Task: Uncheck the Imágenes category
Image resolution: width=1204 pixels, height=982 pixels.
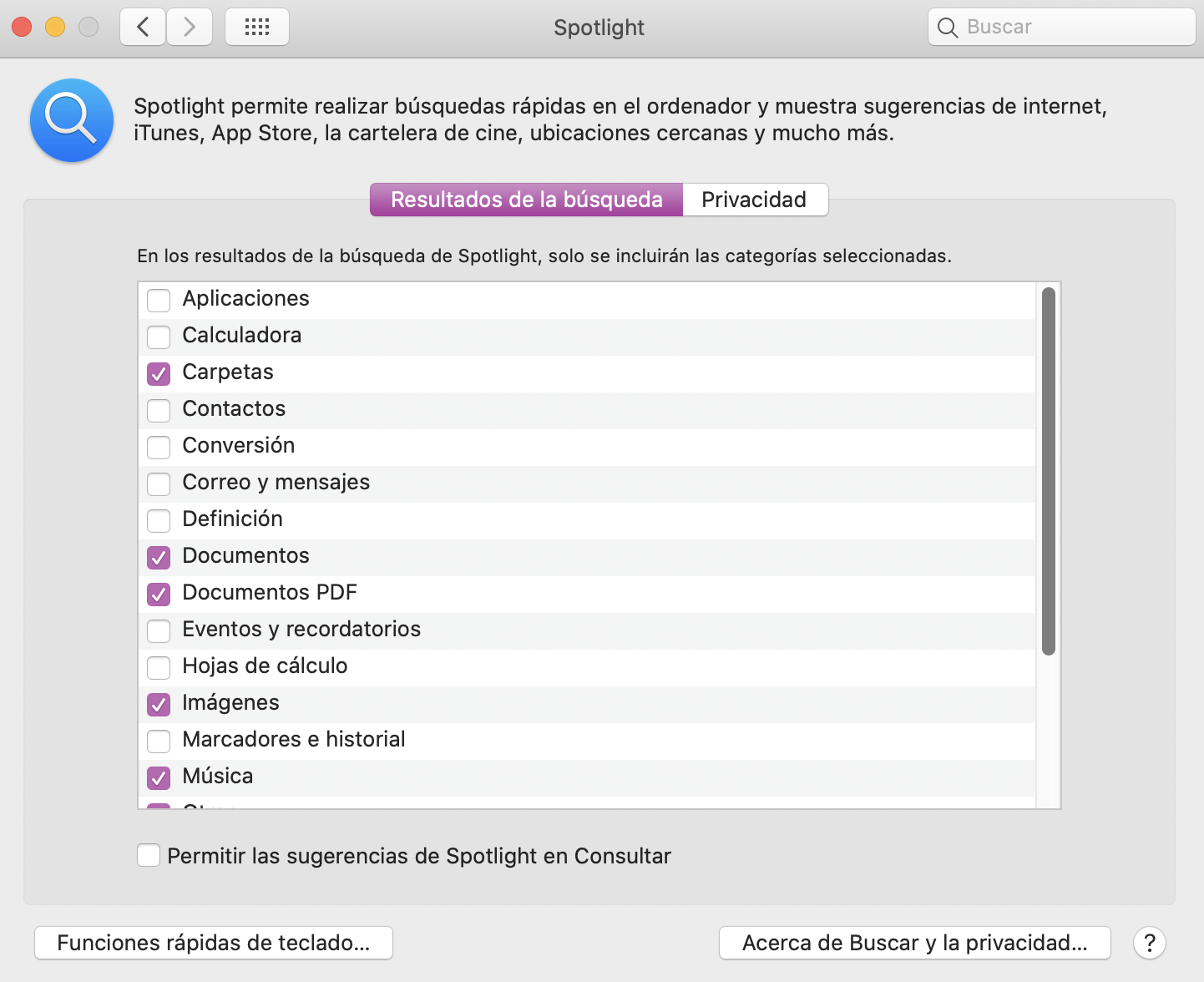Action: tap(159, 704)
